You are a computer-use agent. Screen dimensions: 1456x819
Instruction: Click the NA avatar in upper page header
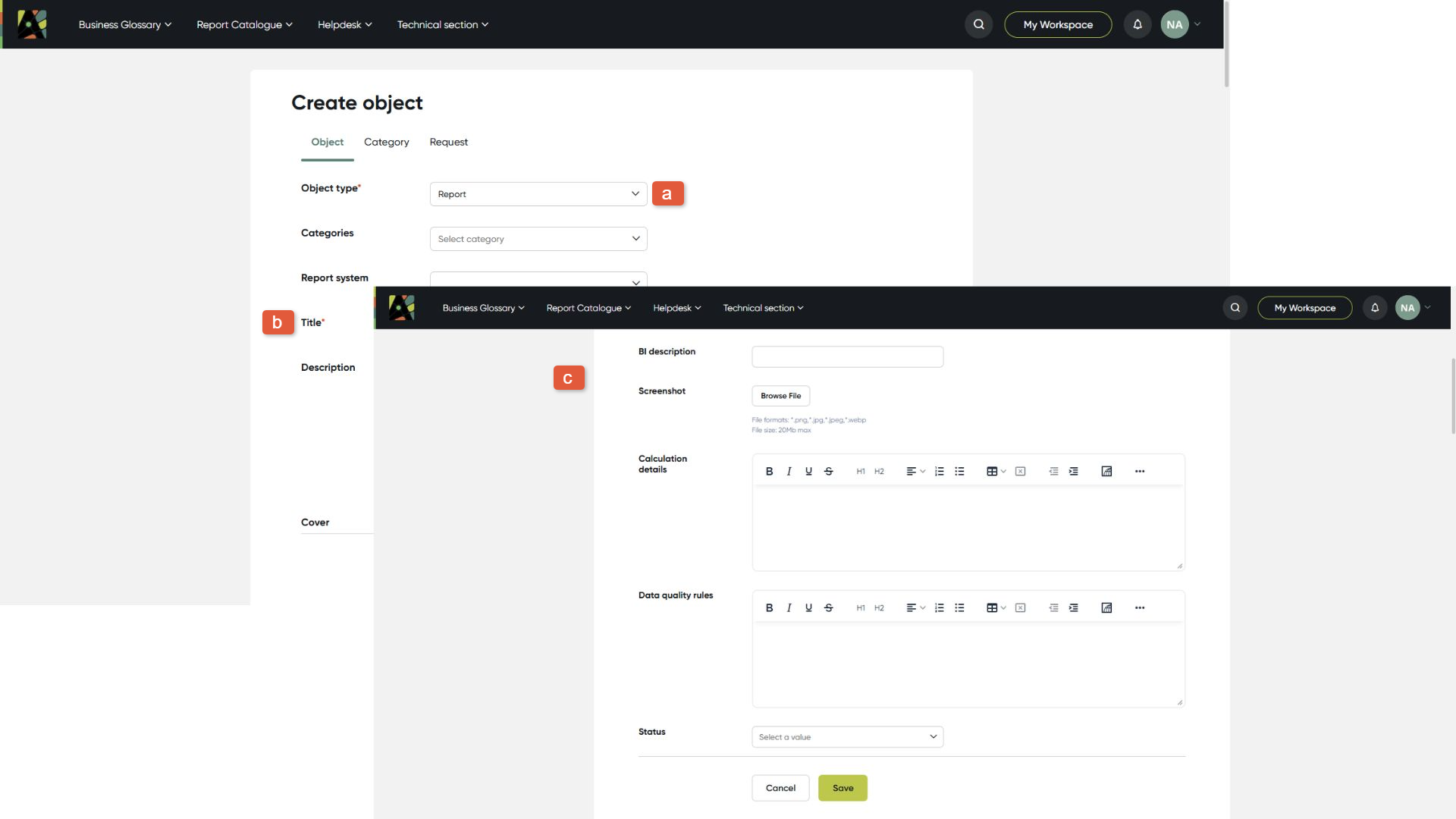point(1174,24)
